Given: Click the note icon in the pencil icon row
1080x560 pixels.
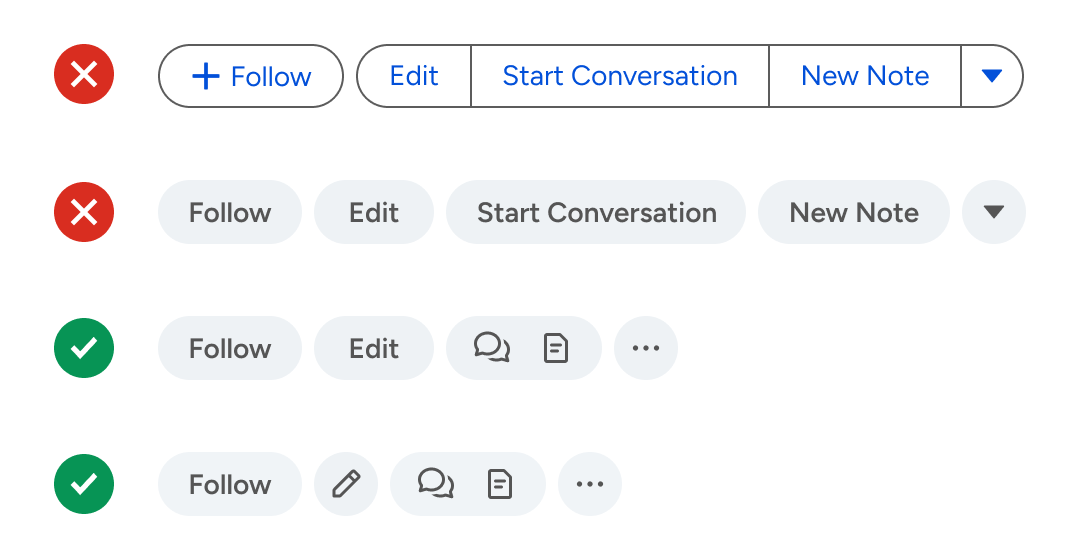Looking at the screenshot, I should [x=499, y=484].
